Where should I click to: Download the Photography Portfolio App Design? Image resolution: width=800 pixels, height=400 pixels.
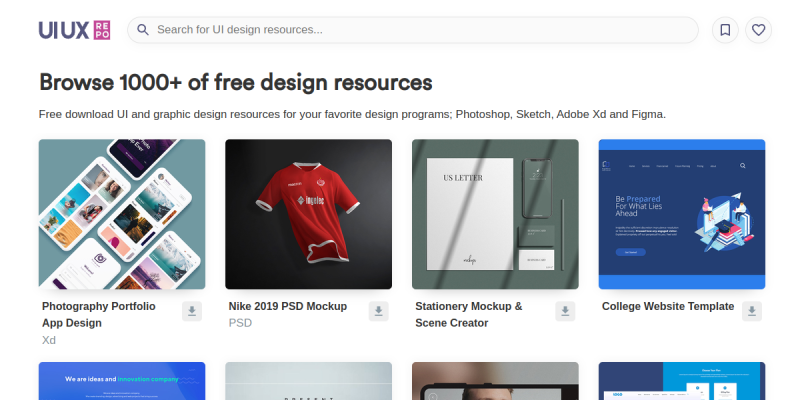coord(192,311)
